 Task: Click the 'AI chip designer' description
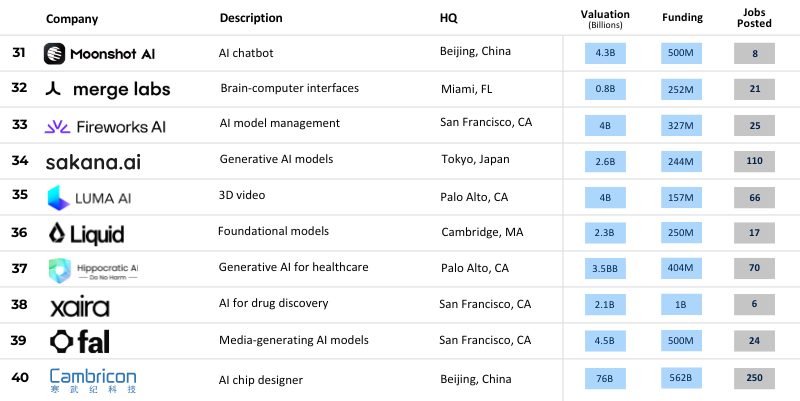pyautogui.click(x=261, y=379)
